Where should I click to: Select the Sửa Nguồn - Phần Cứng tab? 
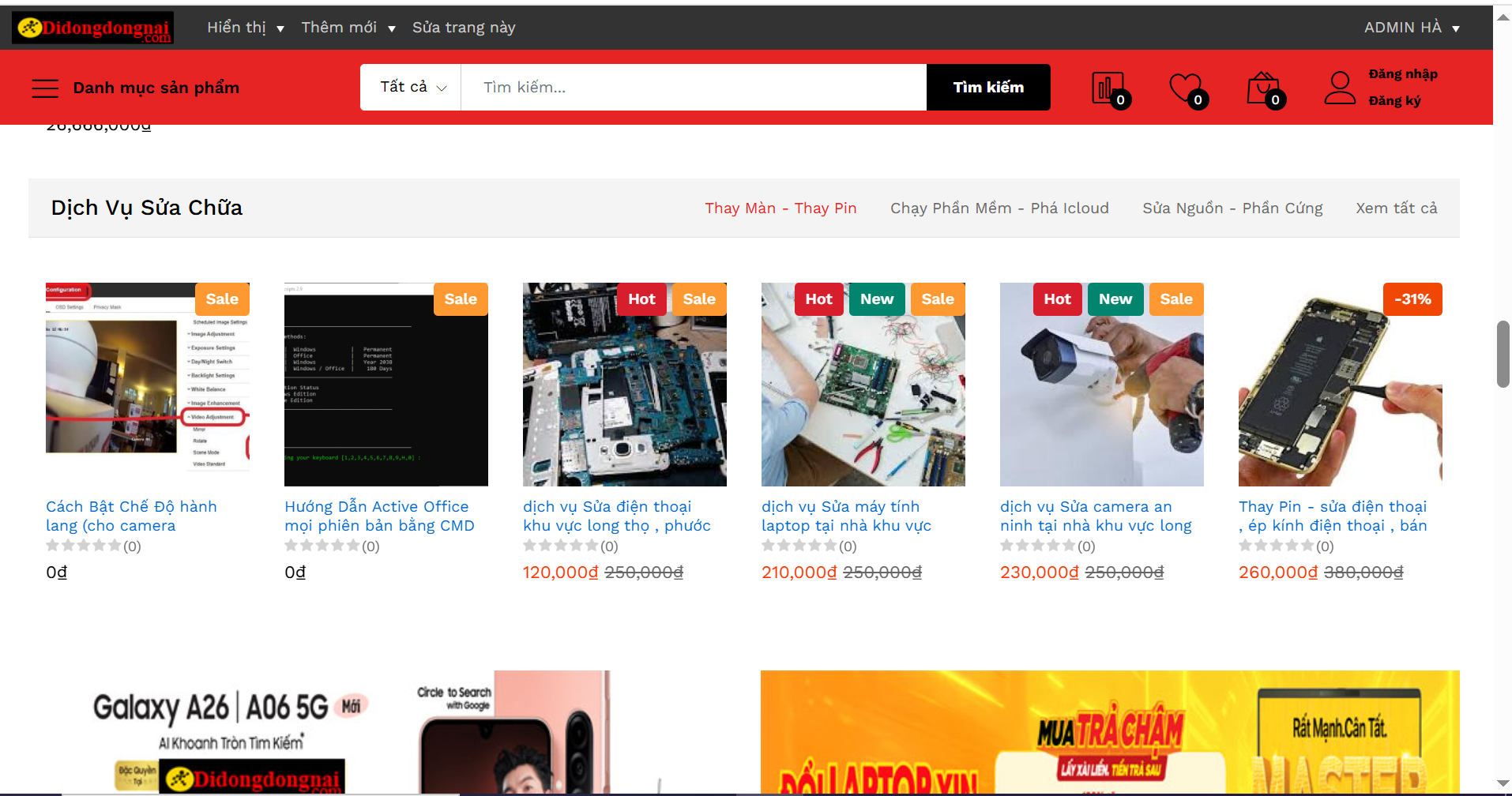(x=1232, y=208)
